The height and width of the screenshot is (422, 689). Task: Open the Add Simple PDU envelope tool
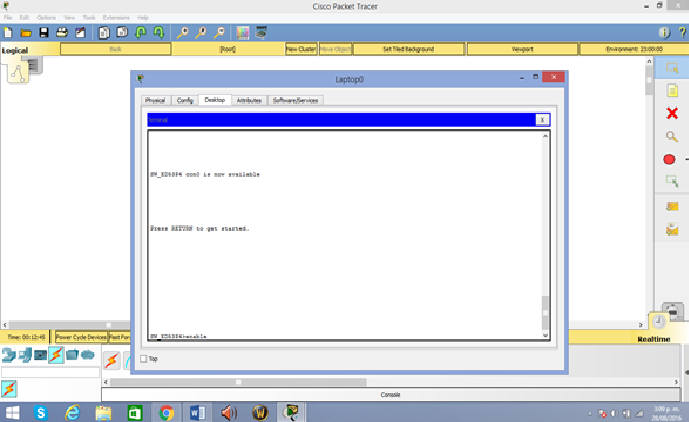pos(672,207)
